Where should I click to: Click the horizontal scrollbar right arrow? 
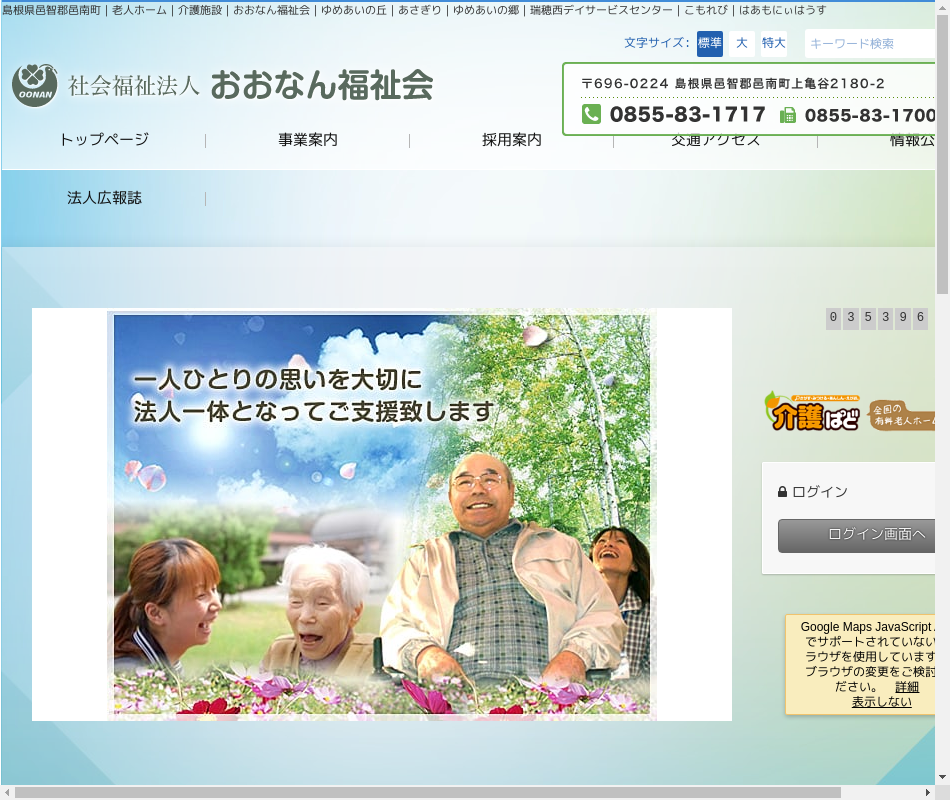pos(927,792)
